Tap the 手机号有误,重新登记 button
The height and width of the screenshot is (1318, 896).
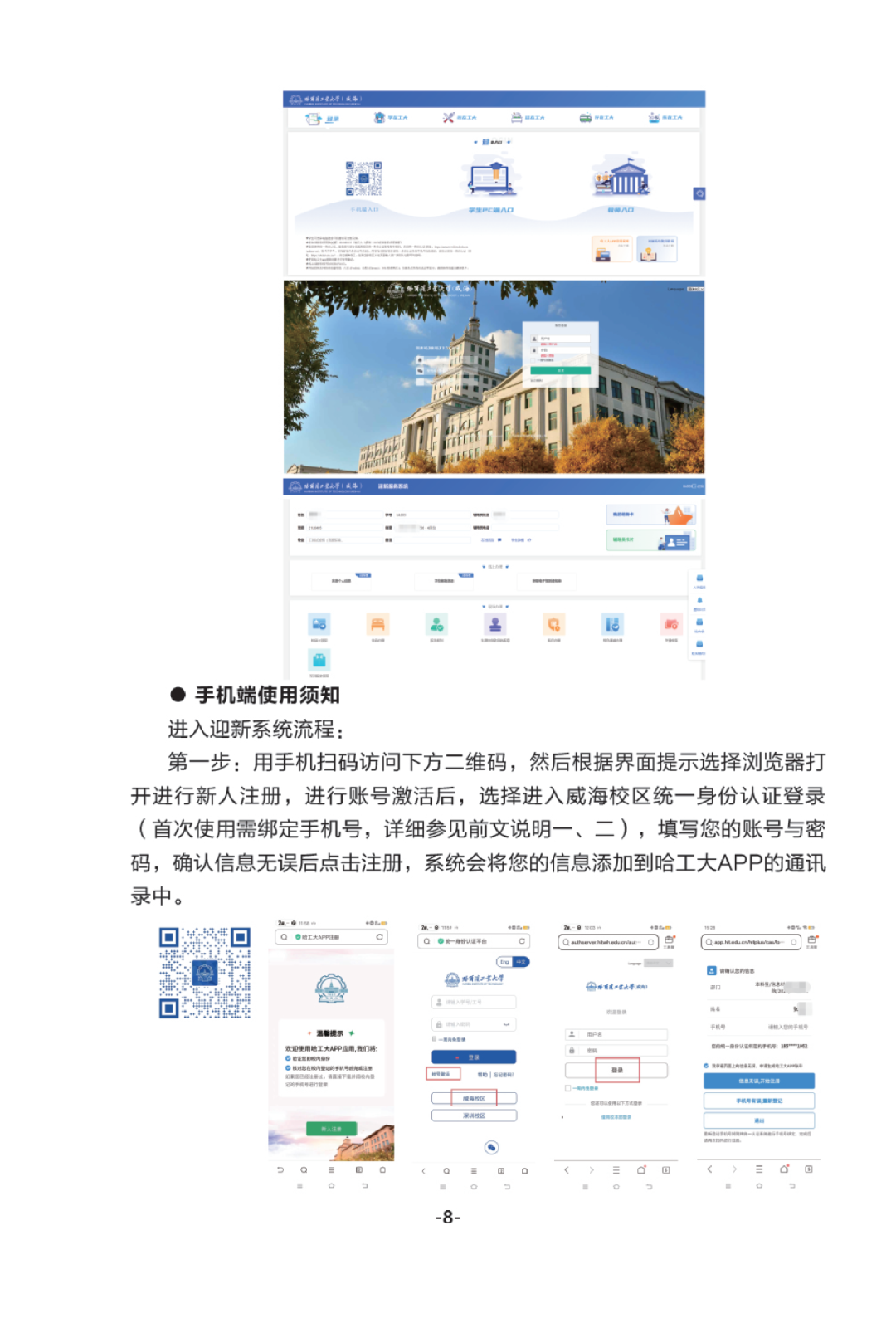point(759,1101)
